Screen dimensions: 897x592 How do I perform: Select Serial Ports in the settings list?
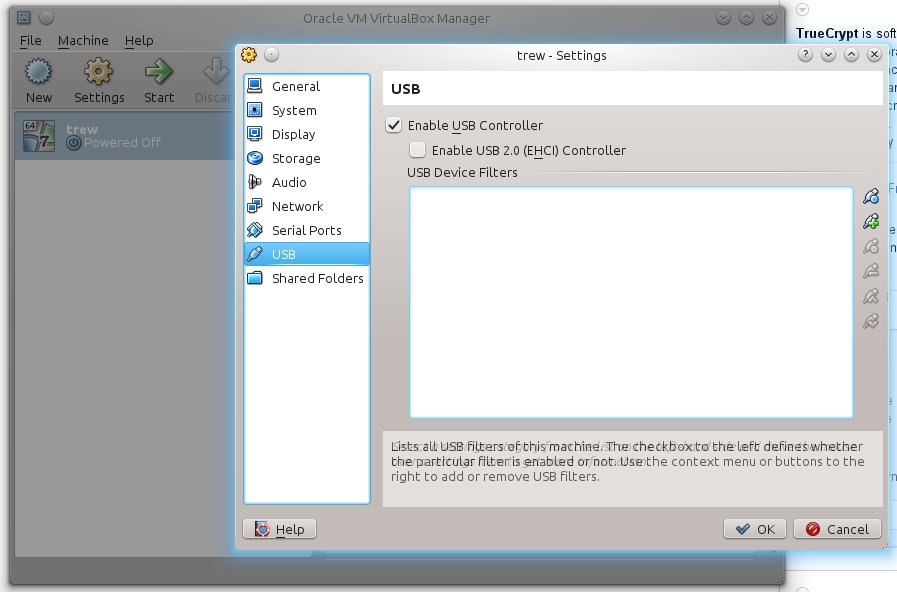click(307, 231)
